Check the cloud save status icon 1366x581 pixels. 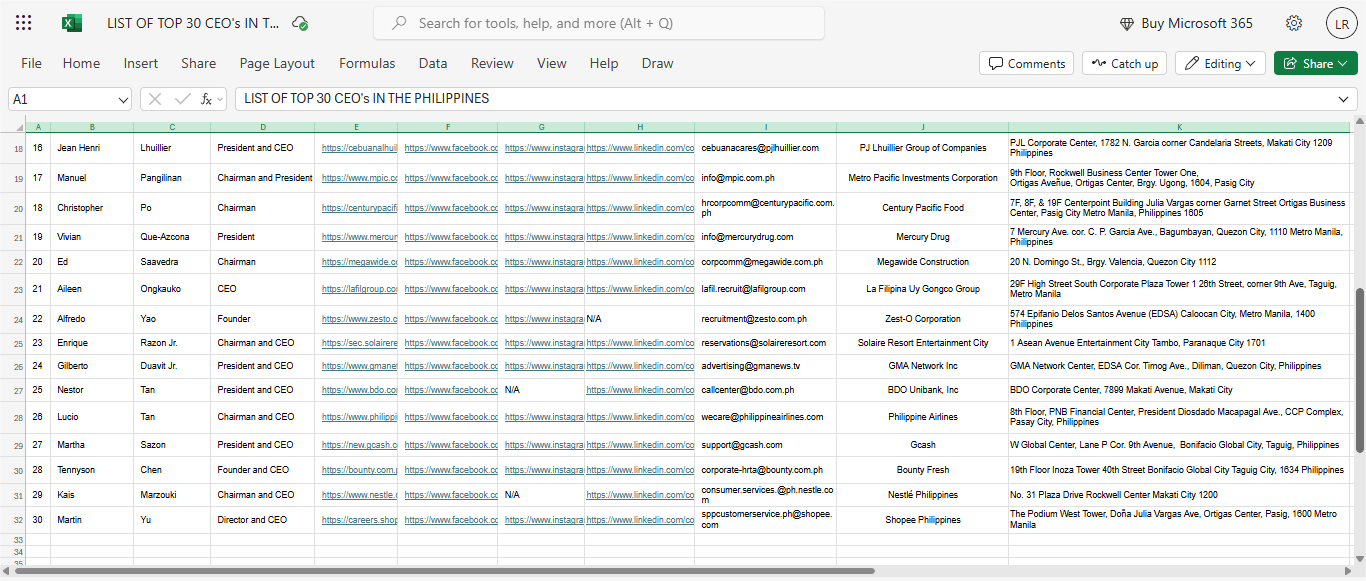pyautogui.click(x=300, y=23)
